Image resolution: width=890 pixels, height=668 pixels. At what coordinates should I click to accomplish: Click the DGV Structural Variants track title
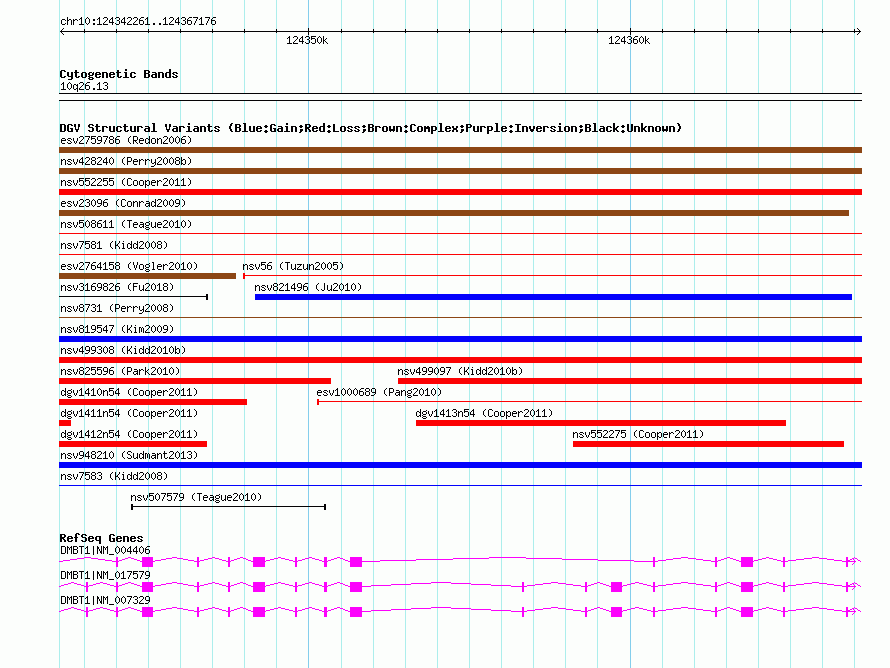pos(370,128)
